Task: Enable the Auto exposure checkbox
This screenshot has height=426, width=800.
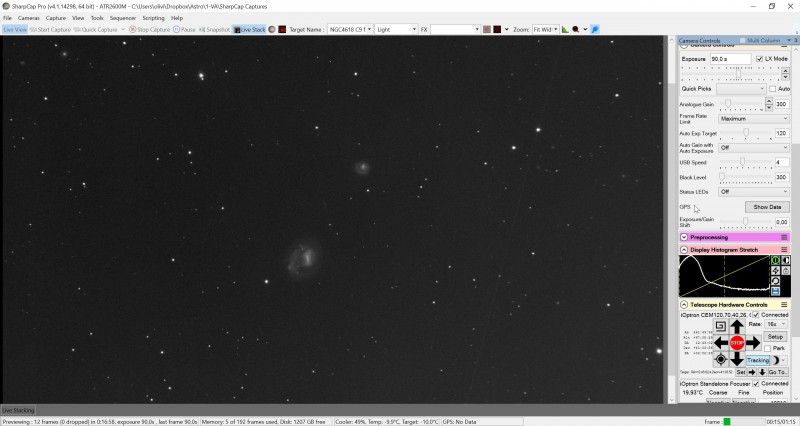Action: tap(772, 89)
